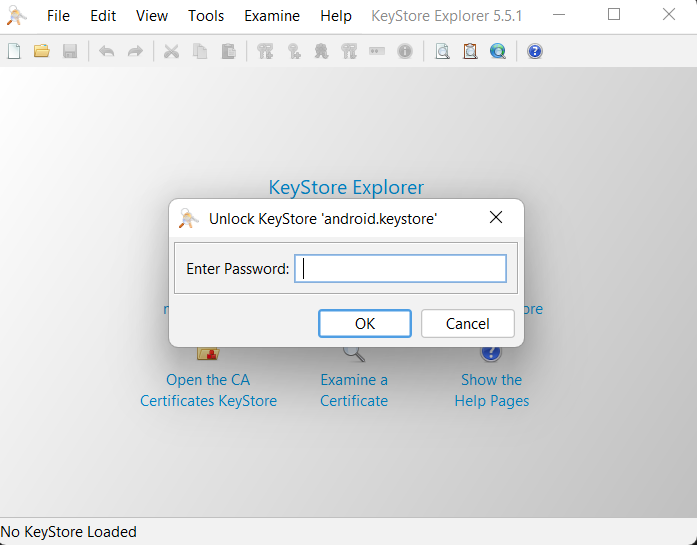The height and width of the screenshot is (545, 697).
Task: Click the 'Enter Password:' label
Action: pyautogui.click(x=238, y=269)
